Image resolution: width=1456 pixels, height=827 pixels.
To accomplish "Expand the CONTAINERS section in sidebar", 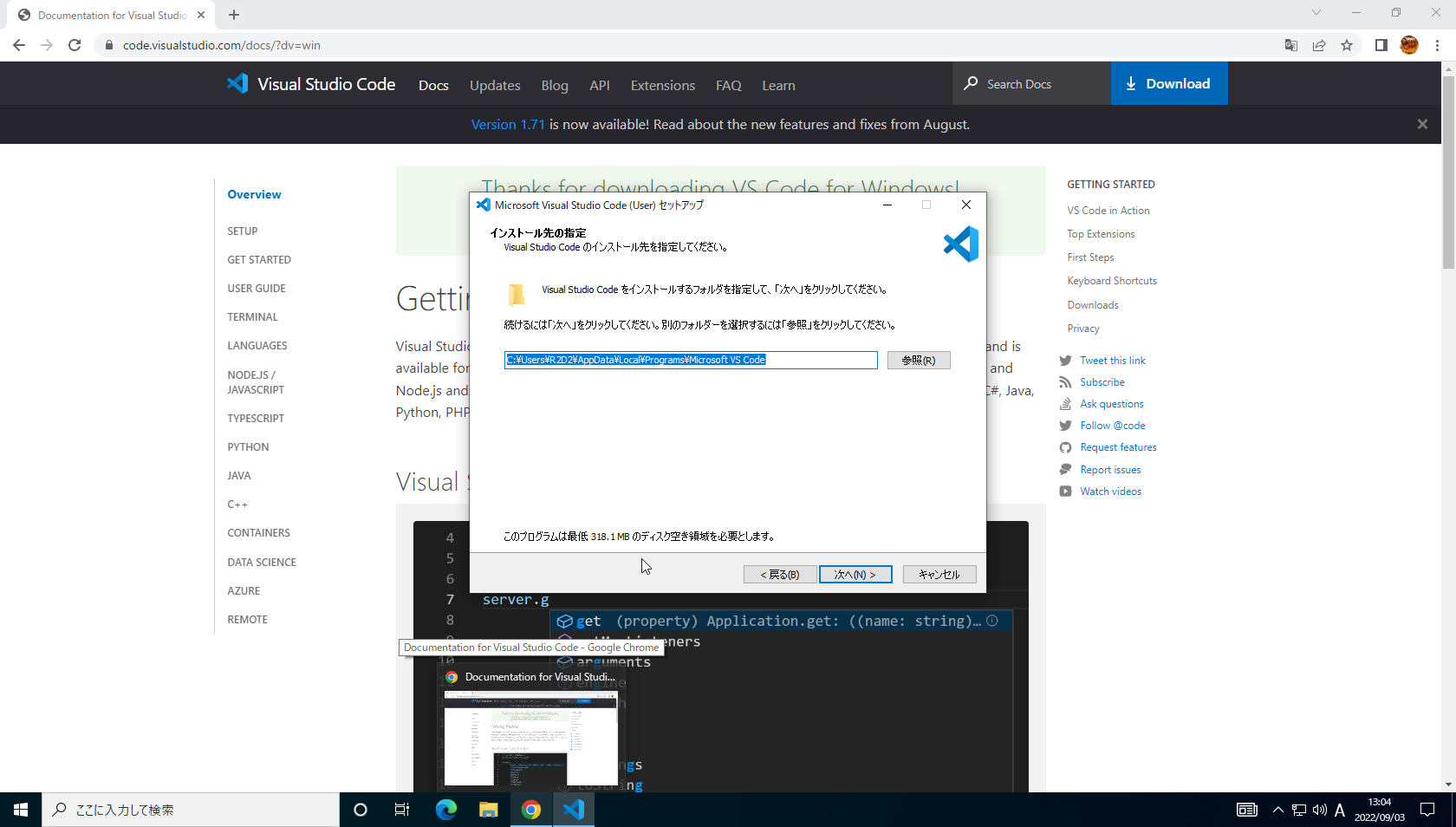I will pos(258,533).
